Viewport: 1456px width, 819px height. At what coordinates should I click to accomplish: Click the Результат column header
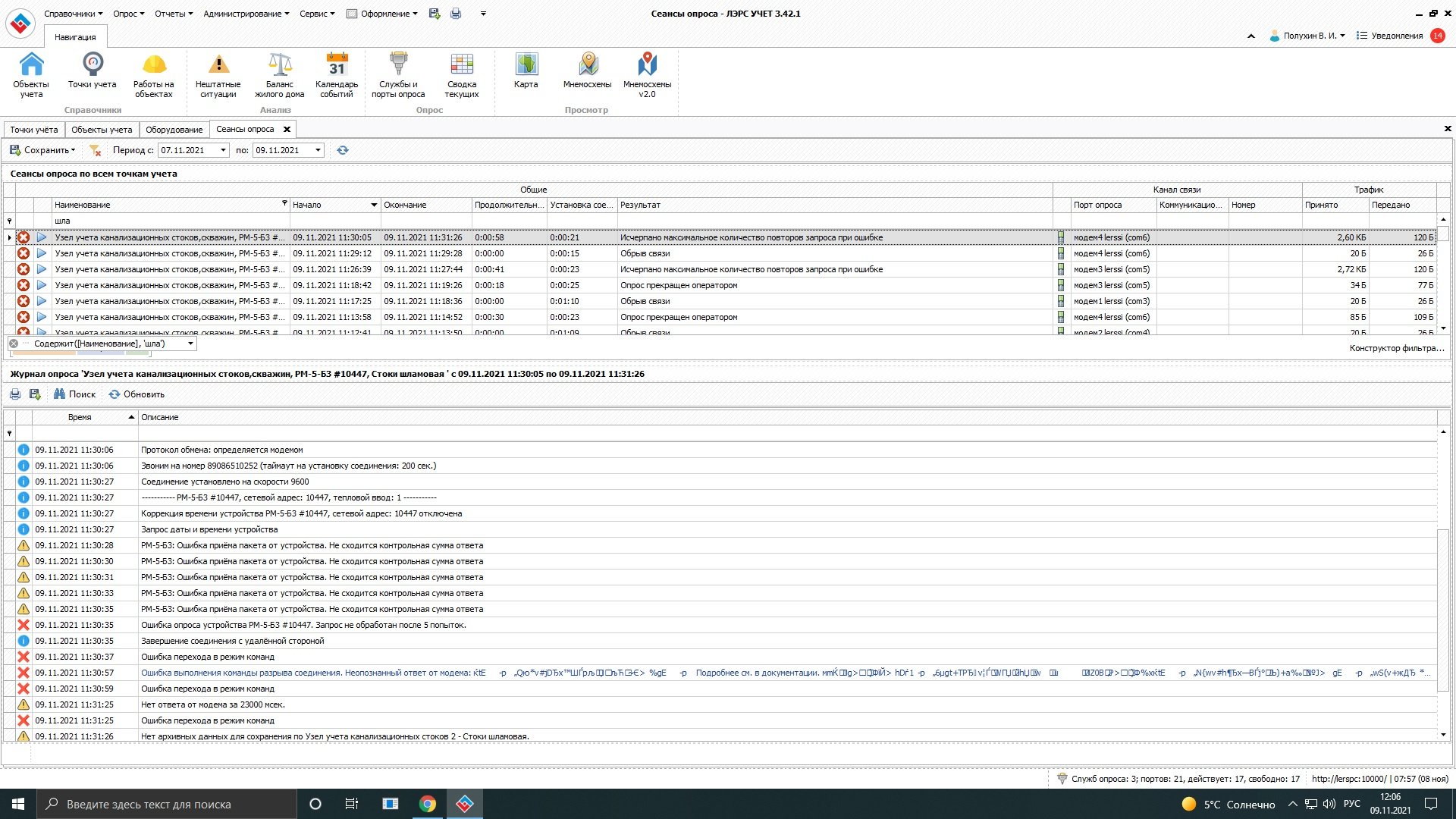point(834,205)
